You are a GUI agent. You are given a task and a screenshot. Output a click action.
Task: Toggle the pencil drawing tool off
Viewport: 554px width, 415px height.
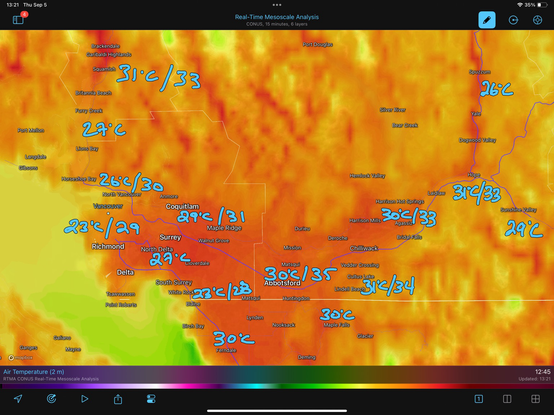pos(487,20)
